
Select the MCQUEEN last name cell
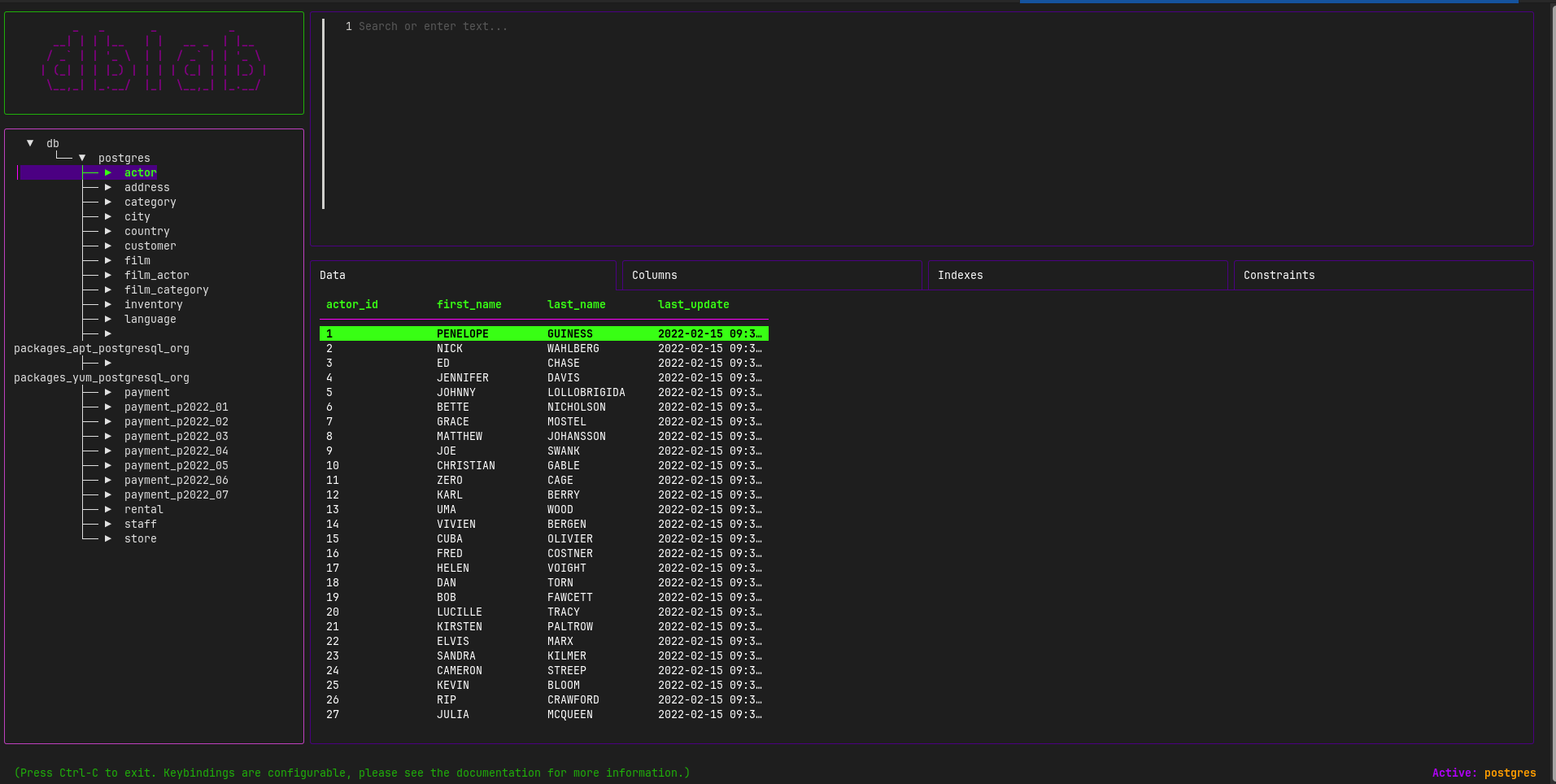pos(570,714)
